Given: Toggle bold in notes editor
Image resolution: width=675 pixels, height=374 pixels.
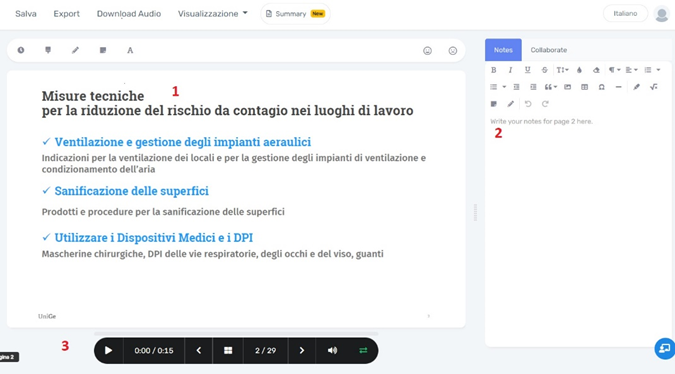Looking at the screenshot, I should coord(494,70).
